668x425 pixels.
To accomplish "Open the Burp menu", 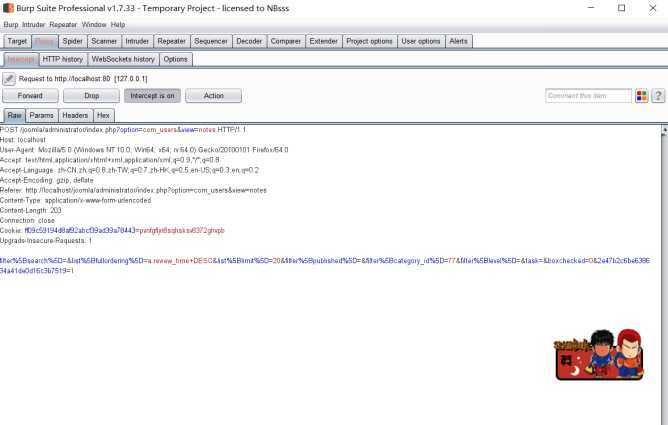I will coord(11,25).
